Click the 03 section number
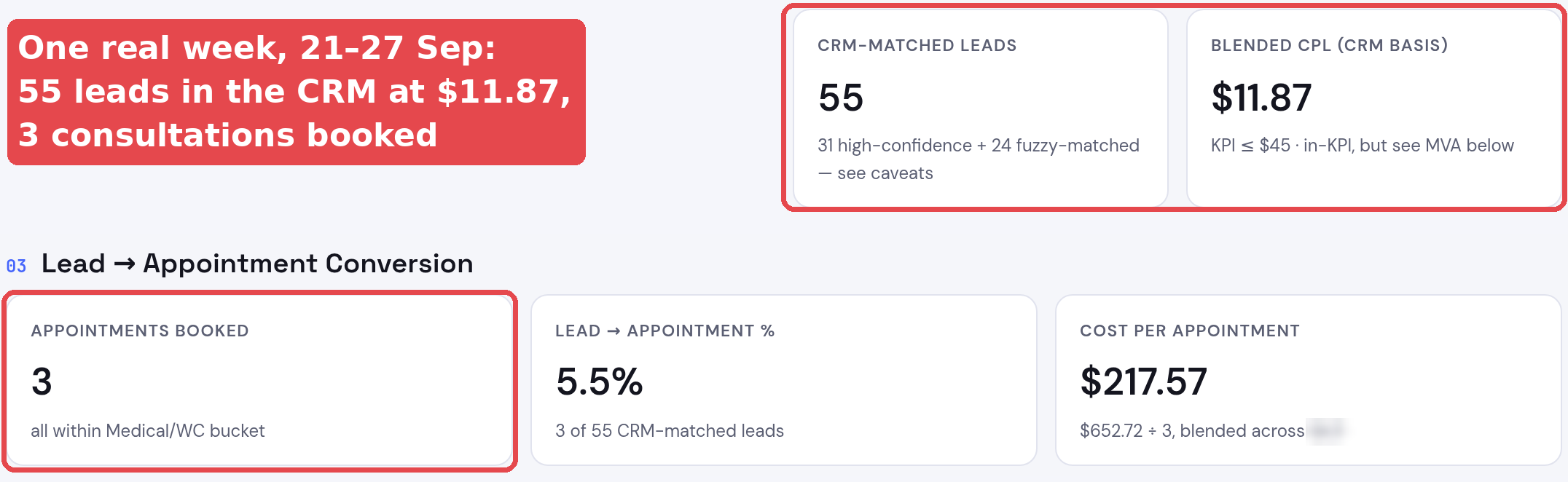This screenshot has height=482, width=1568. 16,266
